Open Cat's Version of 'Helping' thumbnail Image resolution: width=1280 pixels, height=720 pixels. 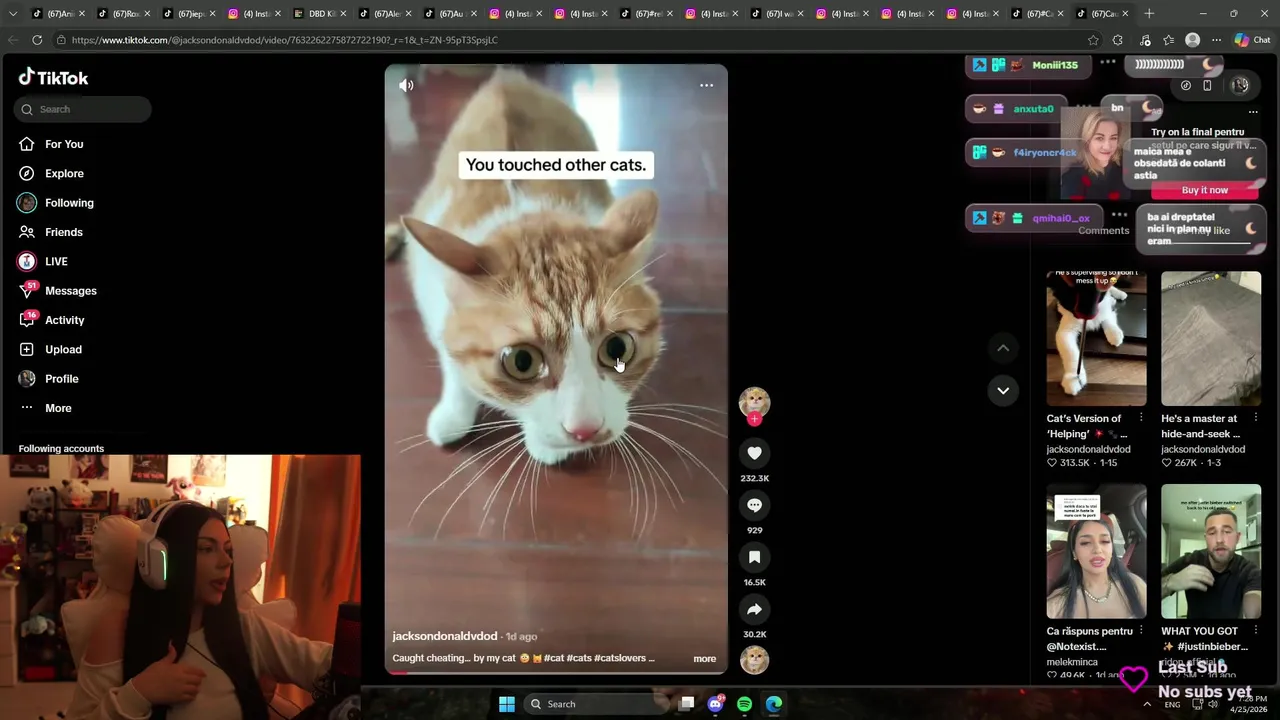1096,338
